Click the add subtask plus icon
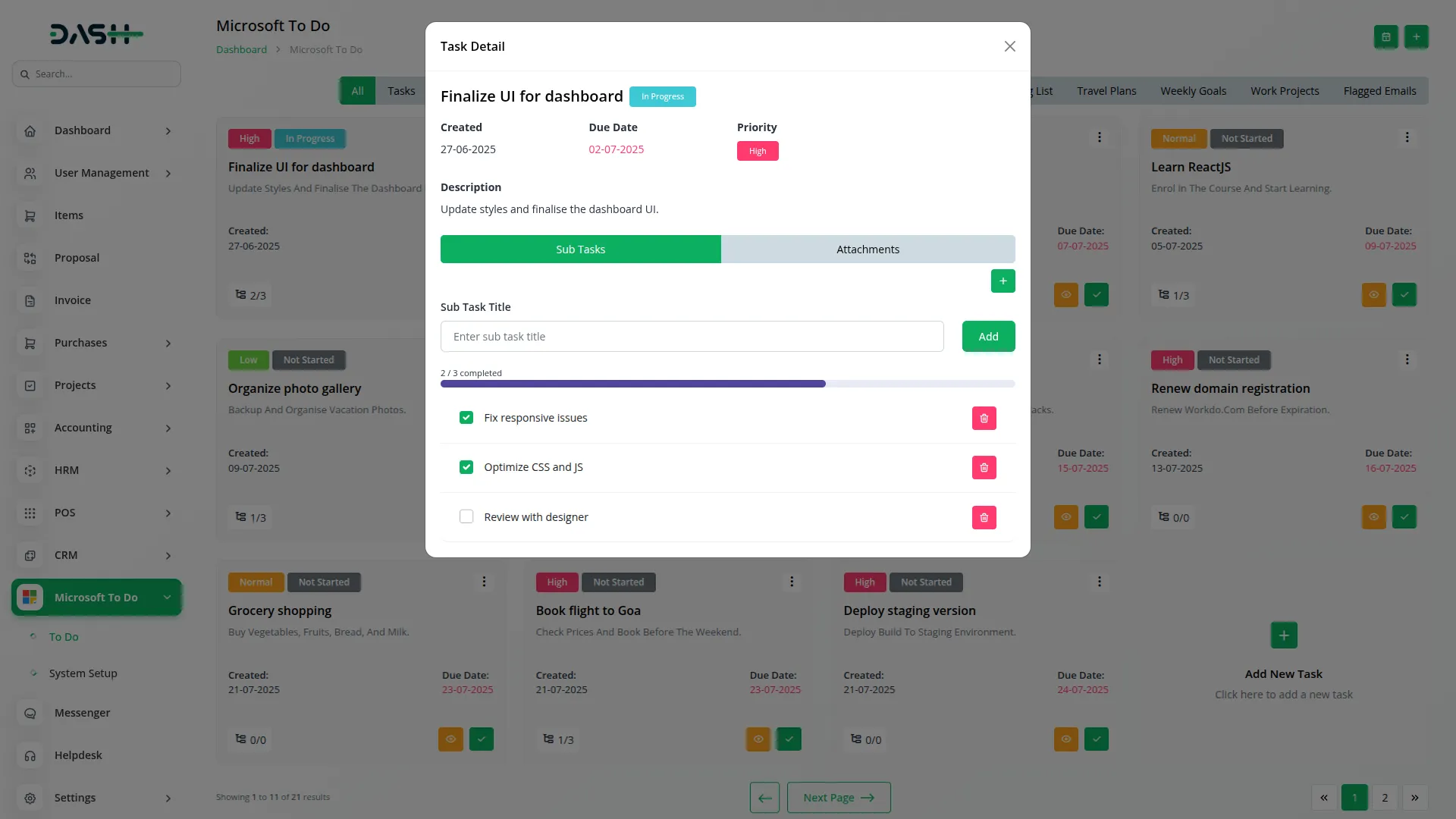The image size is (1456, 819). pyautogui.click(x=1003, y=281)
